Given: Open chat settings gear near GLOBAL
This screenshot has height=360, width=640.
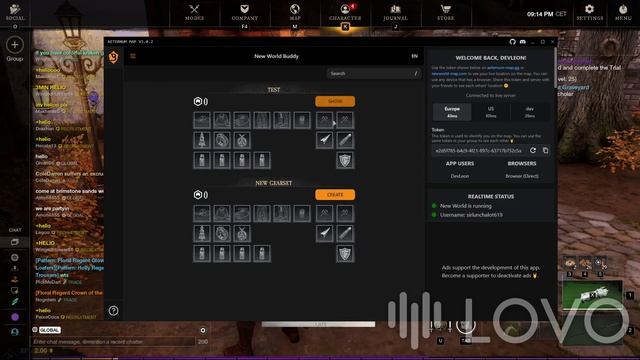Looking at the screenshot, I should click(x=203, y=330).
